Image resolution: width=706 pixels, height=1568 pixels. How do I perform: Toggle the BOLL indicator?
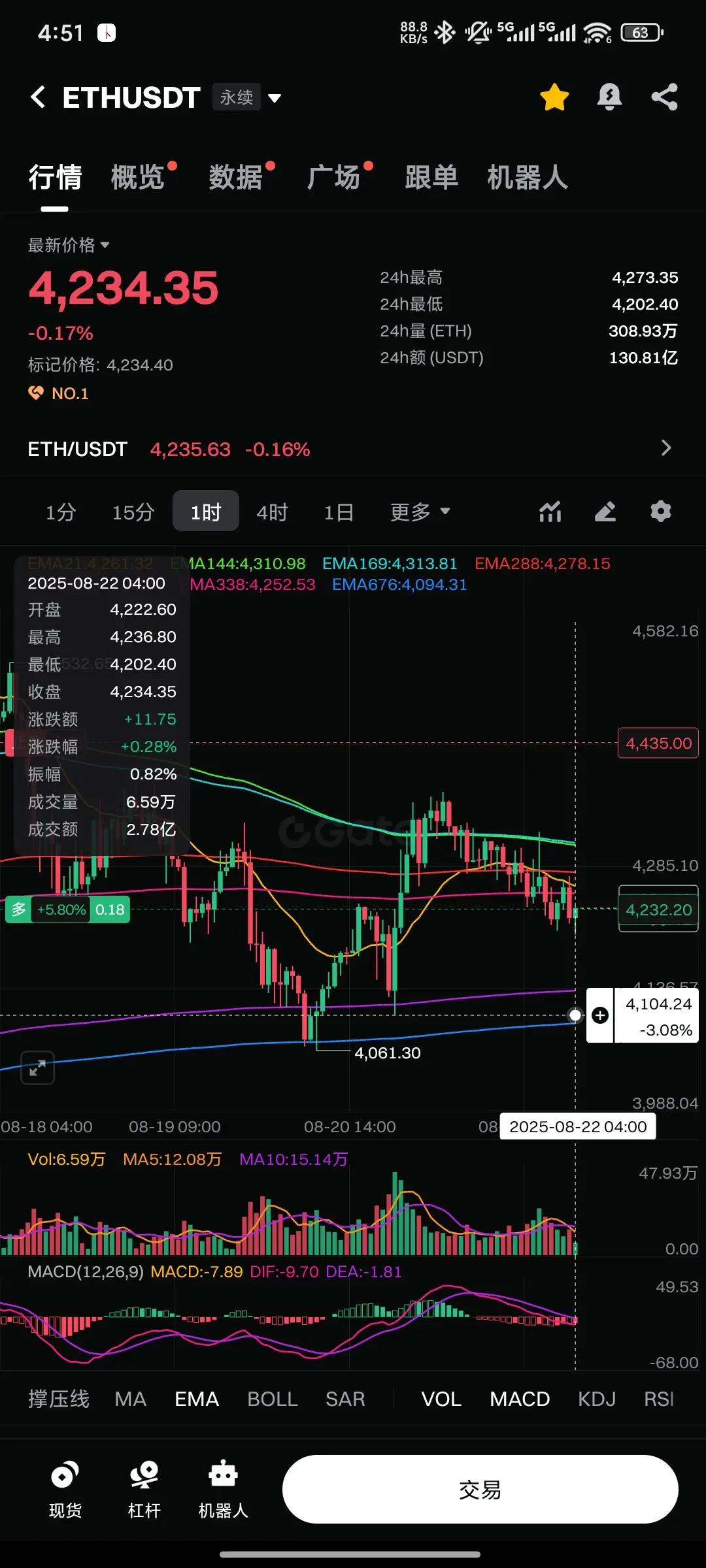272,1399
